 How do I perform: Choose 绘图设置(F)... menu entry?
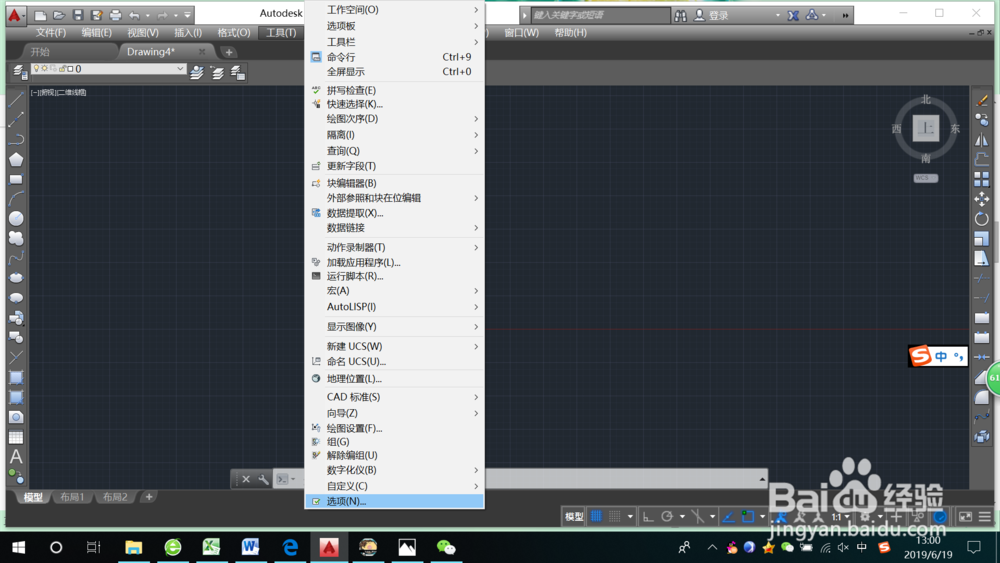click(x=394, y=428)
